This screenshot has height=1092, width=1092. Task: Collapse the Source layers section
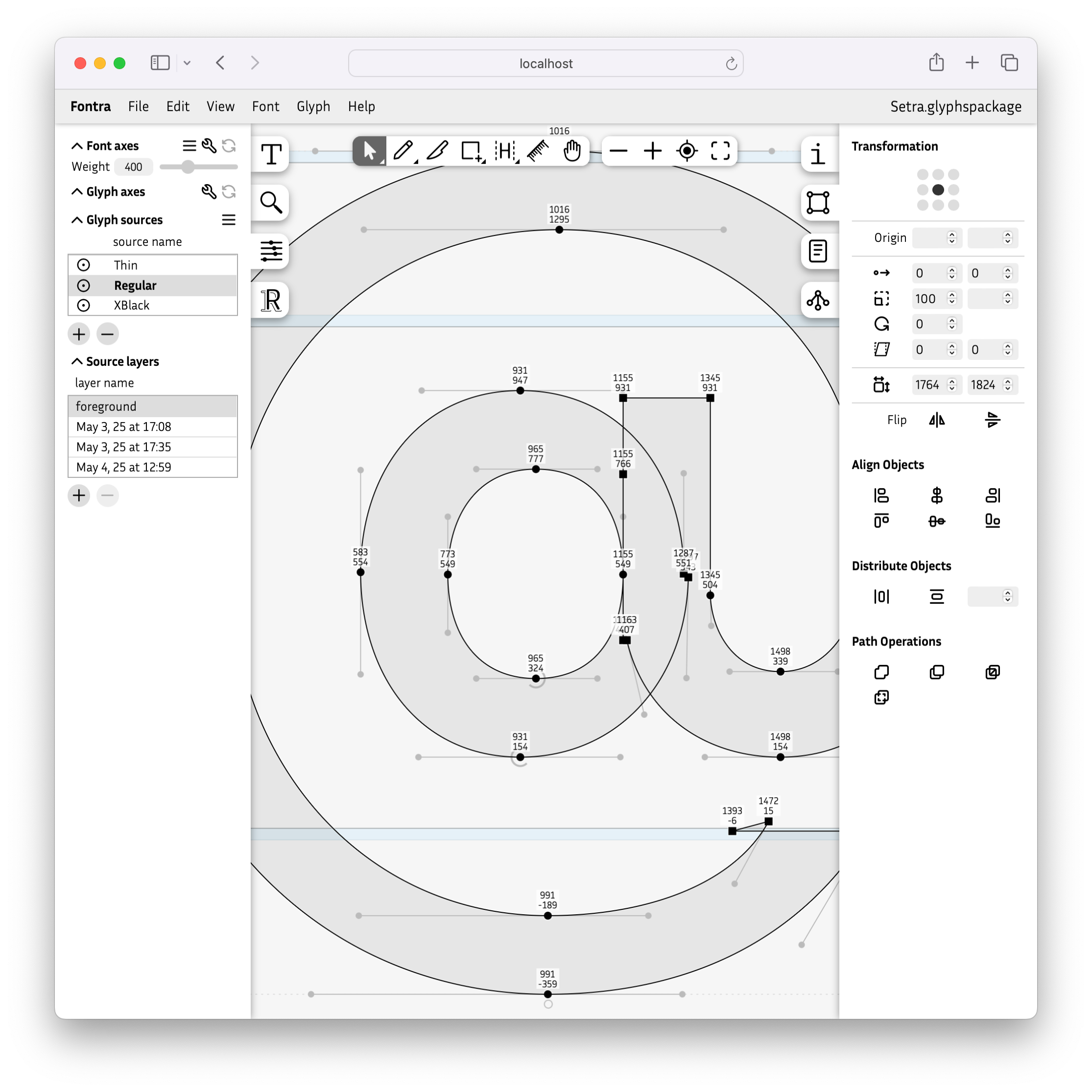pyautogui.click(x=77, y=361)
